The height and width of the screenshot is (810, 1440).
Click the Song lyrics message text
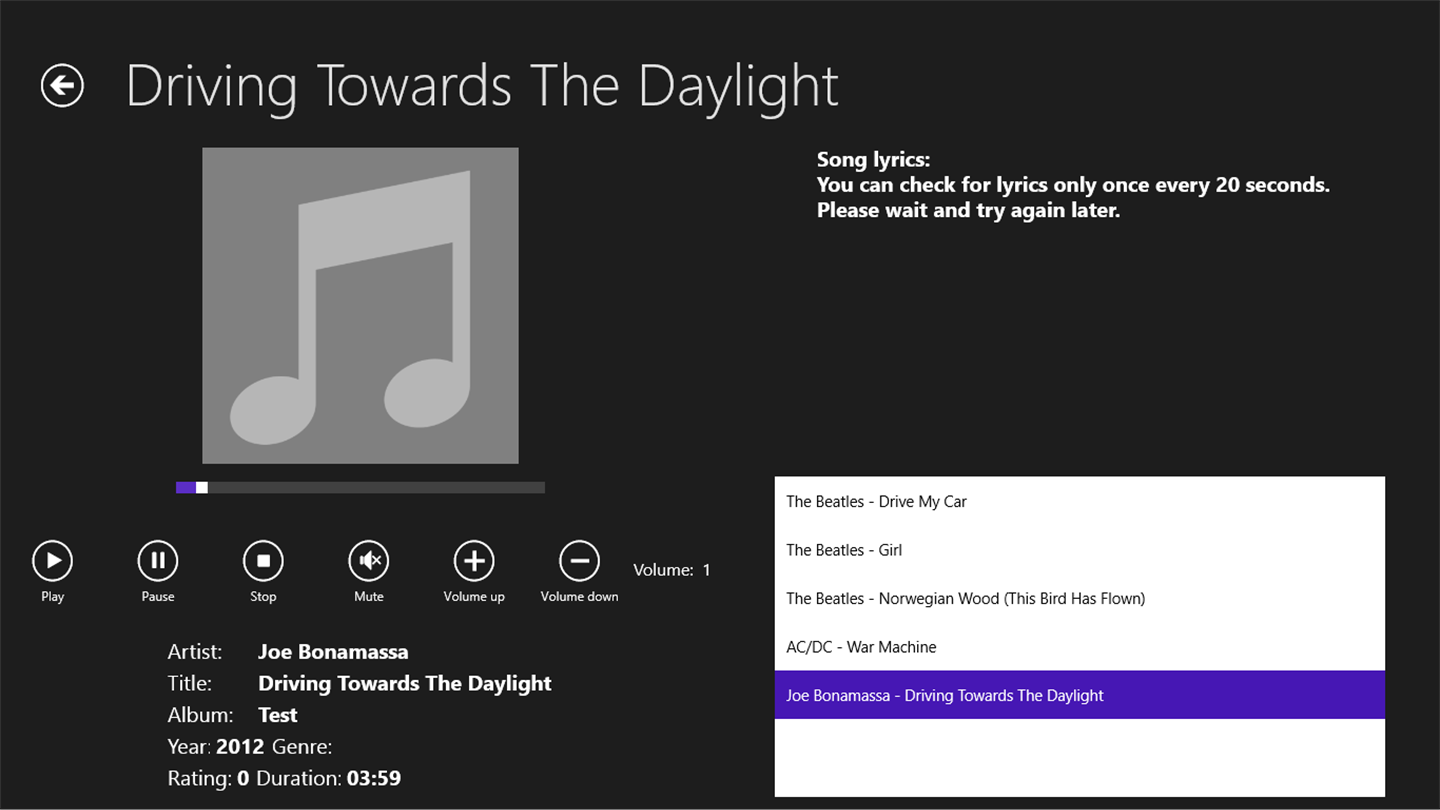tap(1072, 185)
